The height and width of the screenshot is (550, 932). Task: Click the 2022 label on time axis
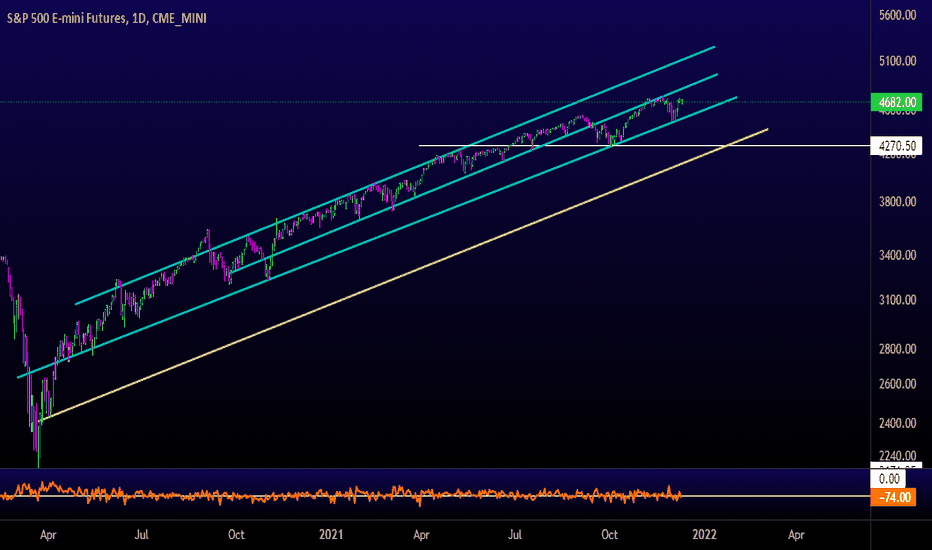coord(704,535)
